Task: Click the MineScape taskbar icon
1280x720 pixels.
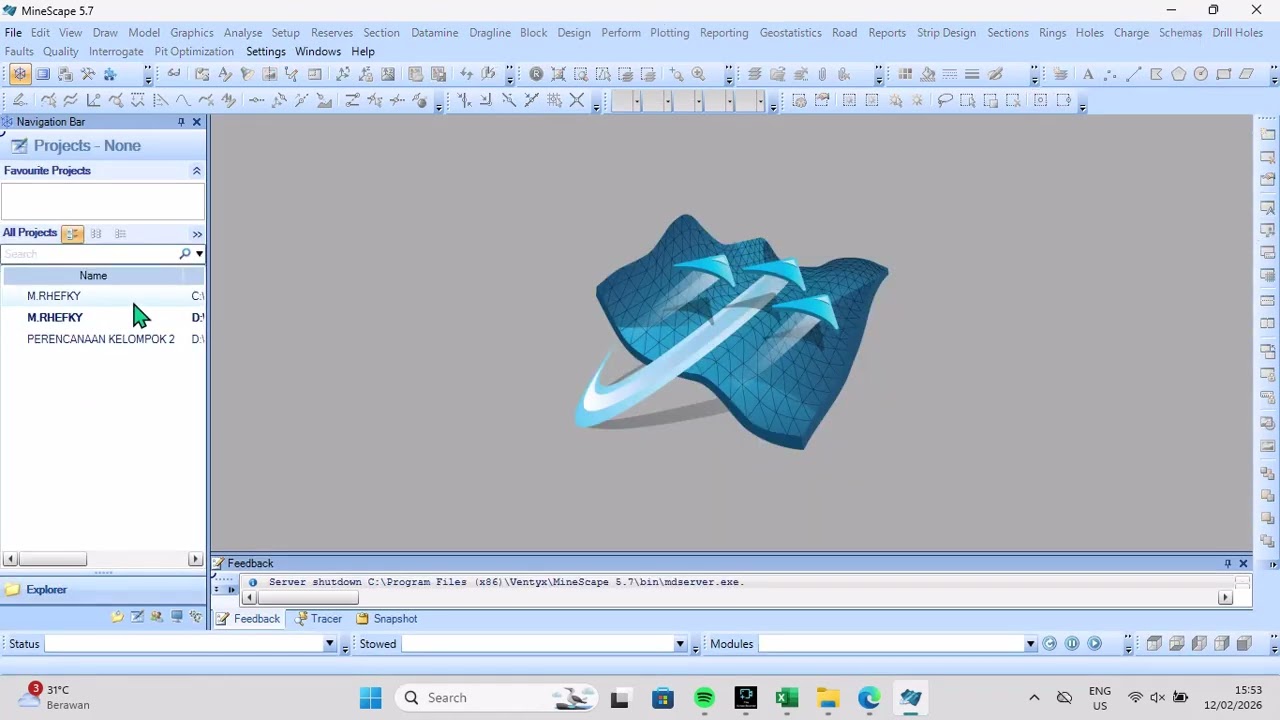Action: pos(910,697)
